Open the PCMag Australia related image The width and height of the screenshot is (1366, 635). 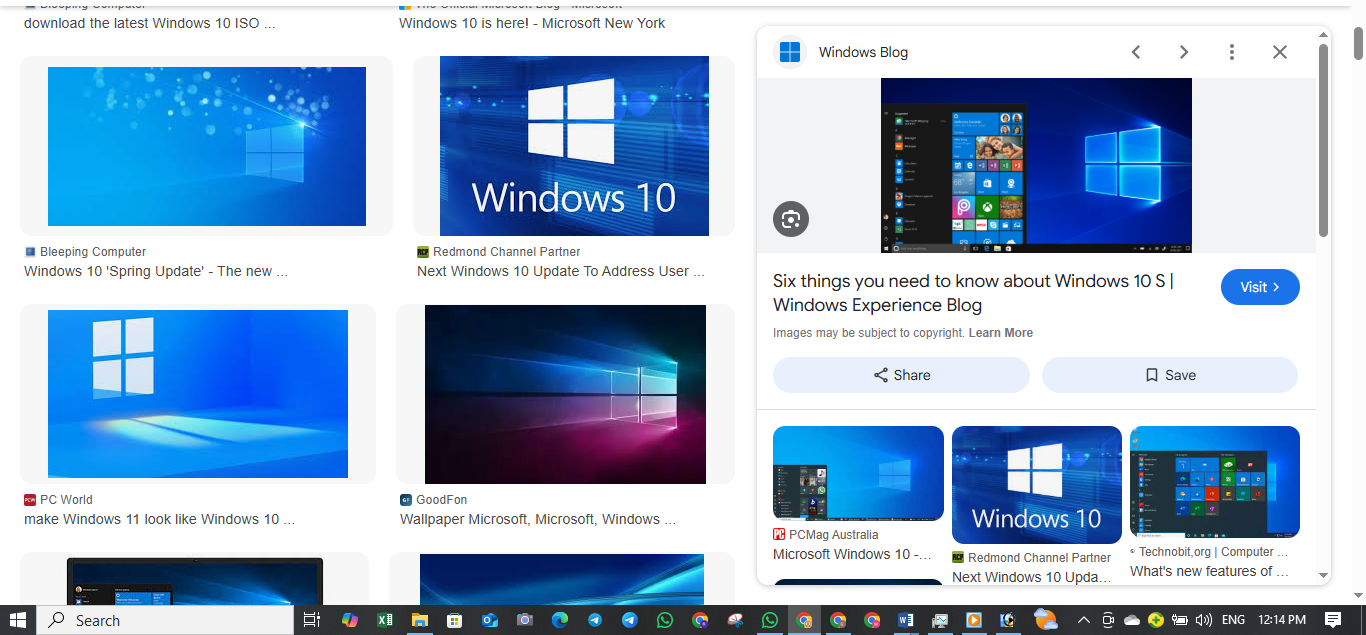coord(858,473)
